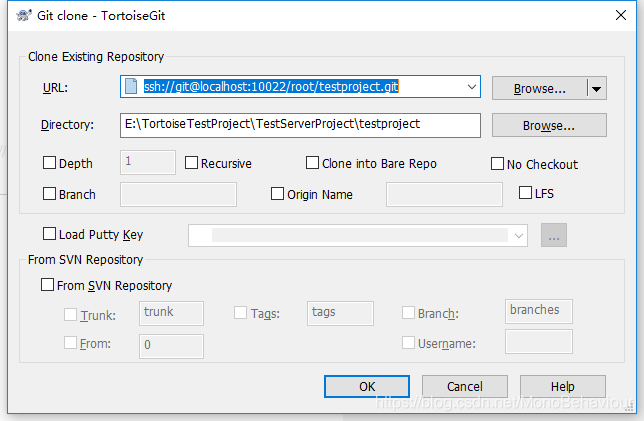The image size is (644, 421).
Task: Click the tags text field
Action: point(340,313)
